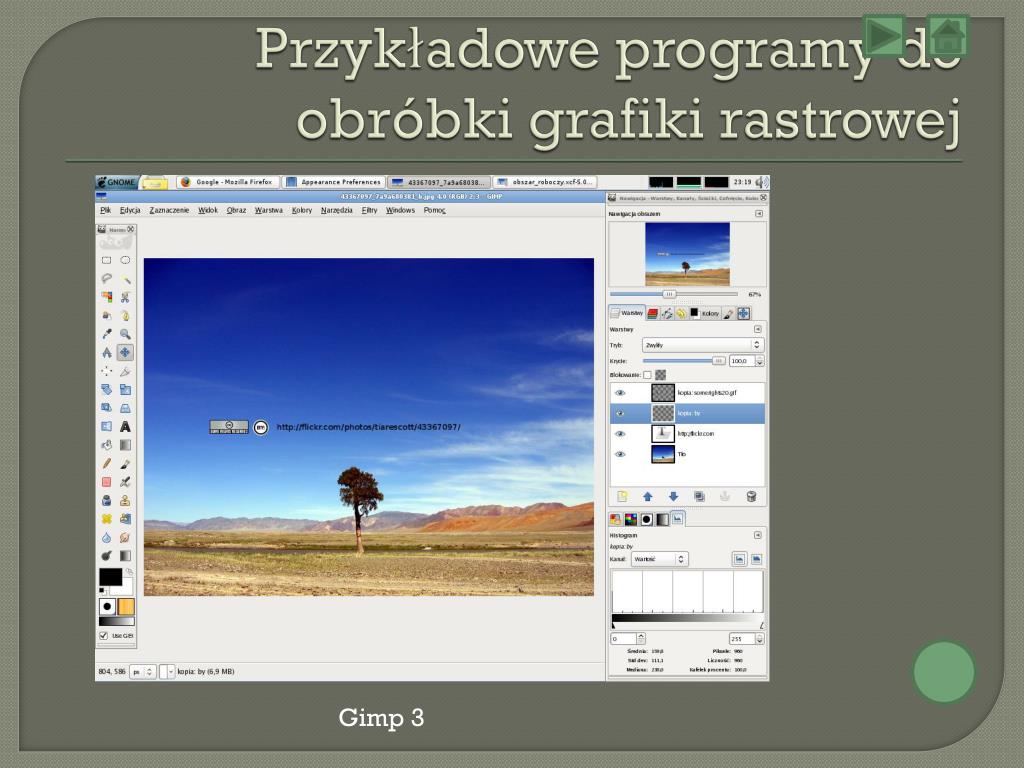Switch to the Warstwy tab
Image resolution: width=1024 pixels, height=768 pixels.
click(627, 313)
